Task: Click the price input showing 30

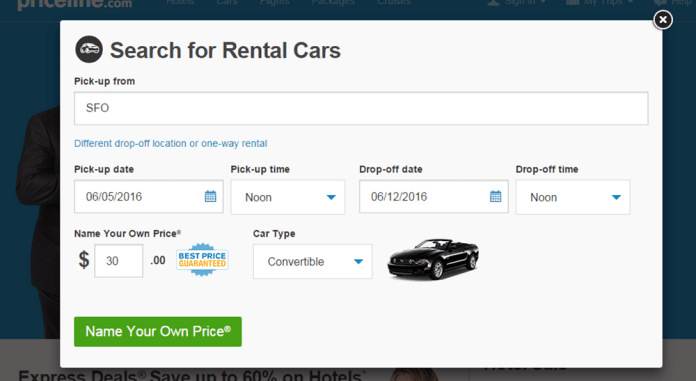Action: [119, 261]
